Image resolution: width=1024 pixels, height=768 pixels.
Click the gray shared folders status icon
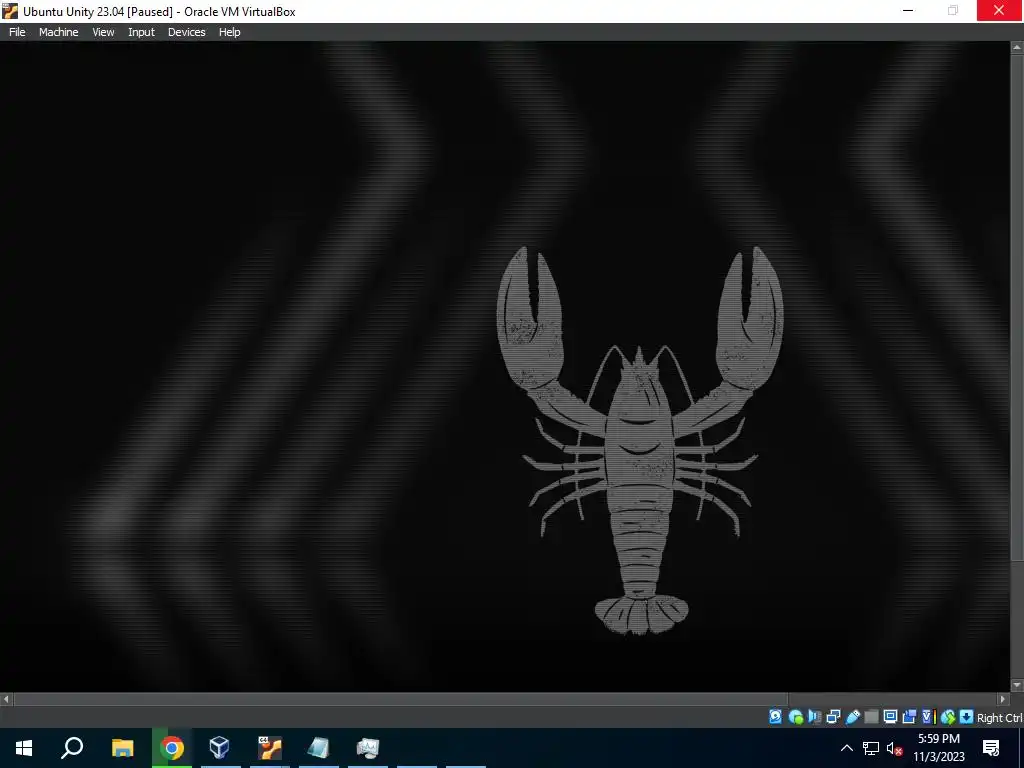pos(871,717)
